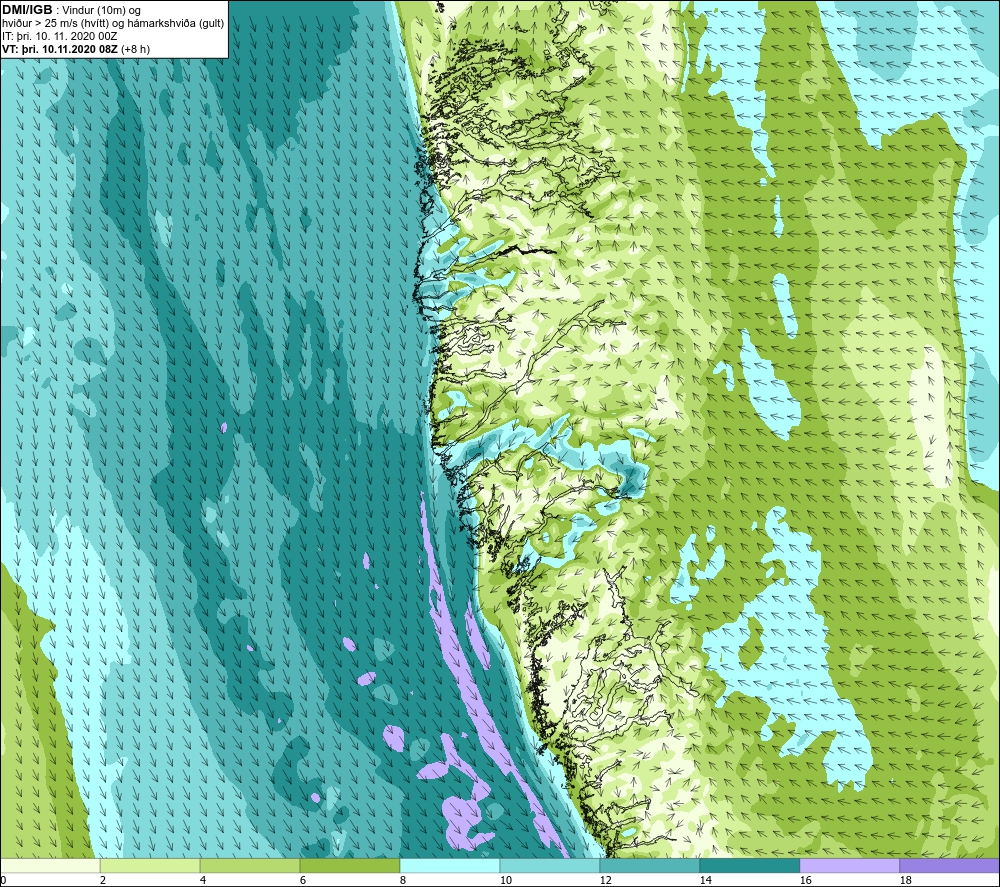Click the 12–14 m/s teal legend swatch
Image resolution: width=1000 pixels, height=887 pixels.
(x=649, y=865)
